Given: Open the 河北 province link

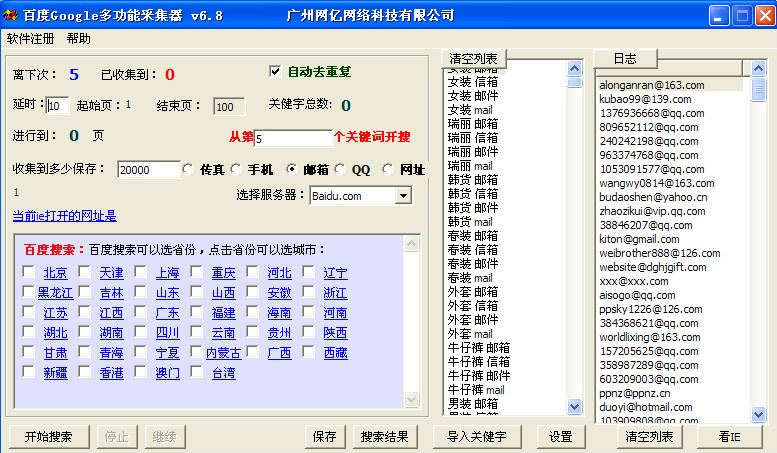Looking at the screenshot, I should click(x=279, y=273).
